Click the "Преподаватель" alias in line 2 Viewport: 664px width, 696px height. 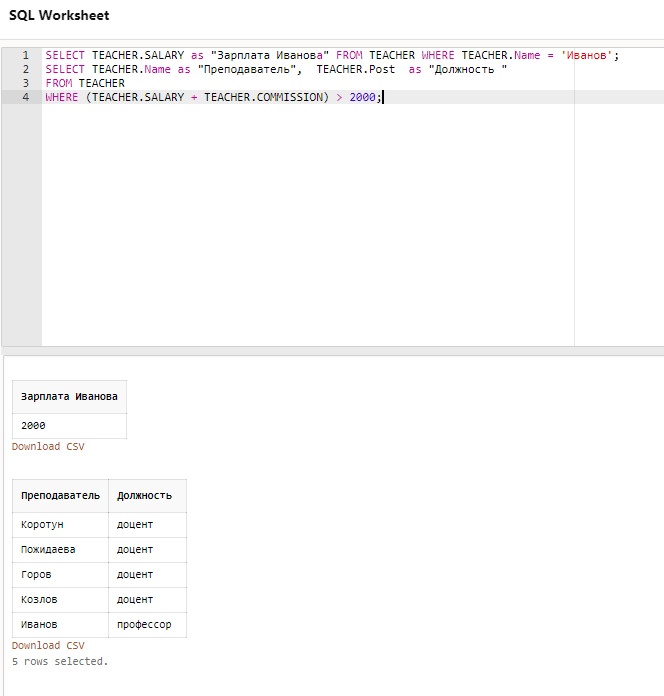247,70
